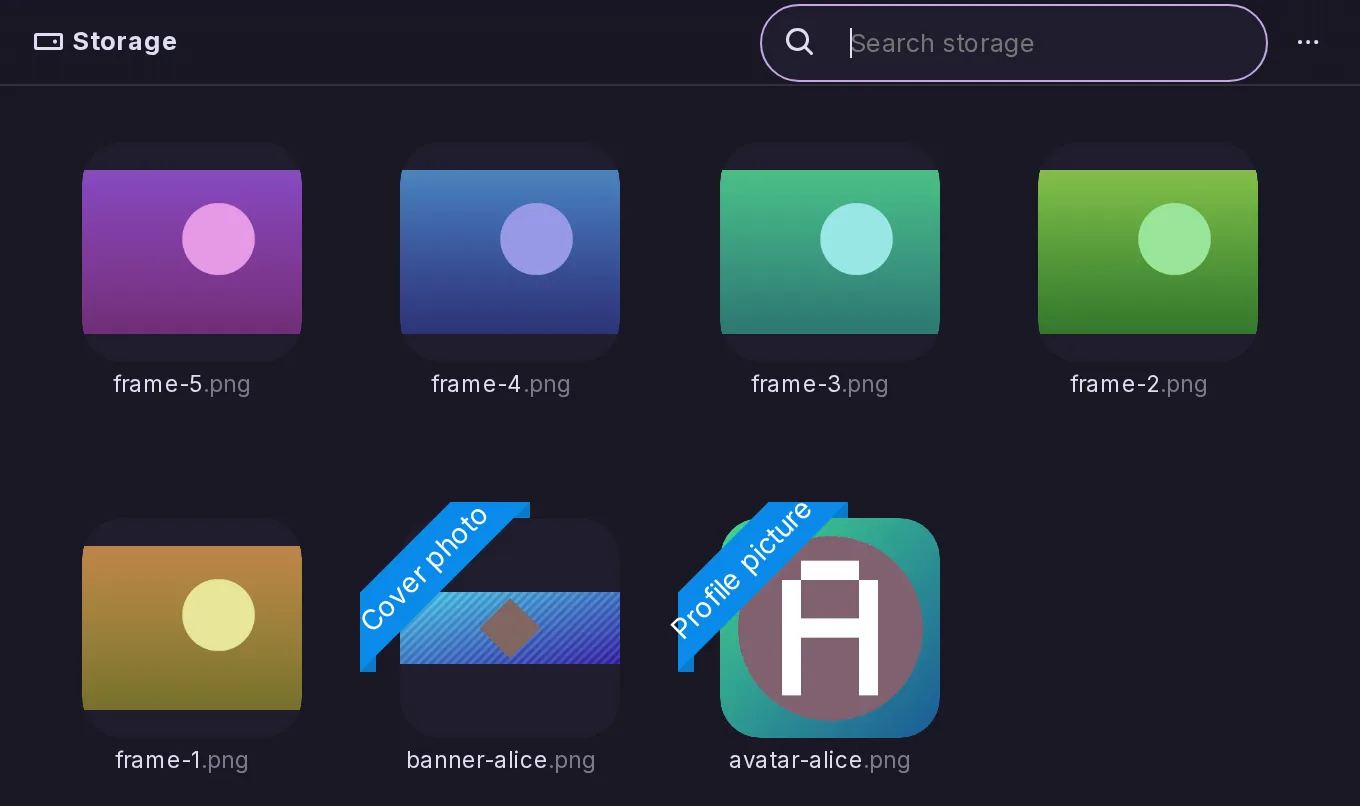Open the three-dot more options menu
This screenshot has height=806, width=1360.
[x=1308, y=42]
